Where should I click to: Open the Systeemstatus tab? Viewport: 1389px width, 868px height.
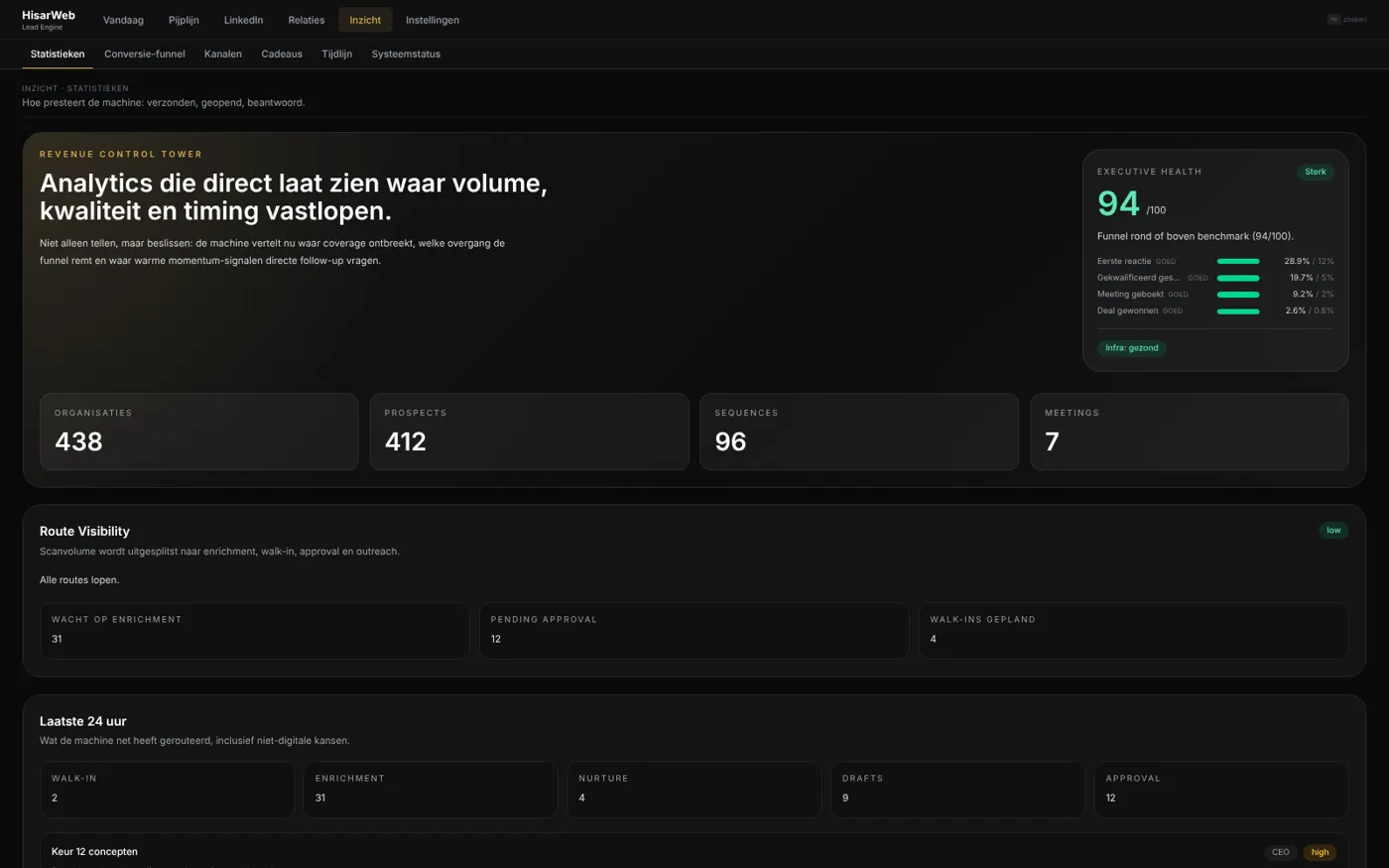click(x=406, y=55)
